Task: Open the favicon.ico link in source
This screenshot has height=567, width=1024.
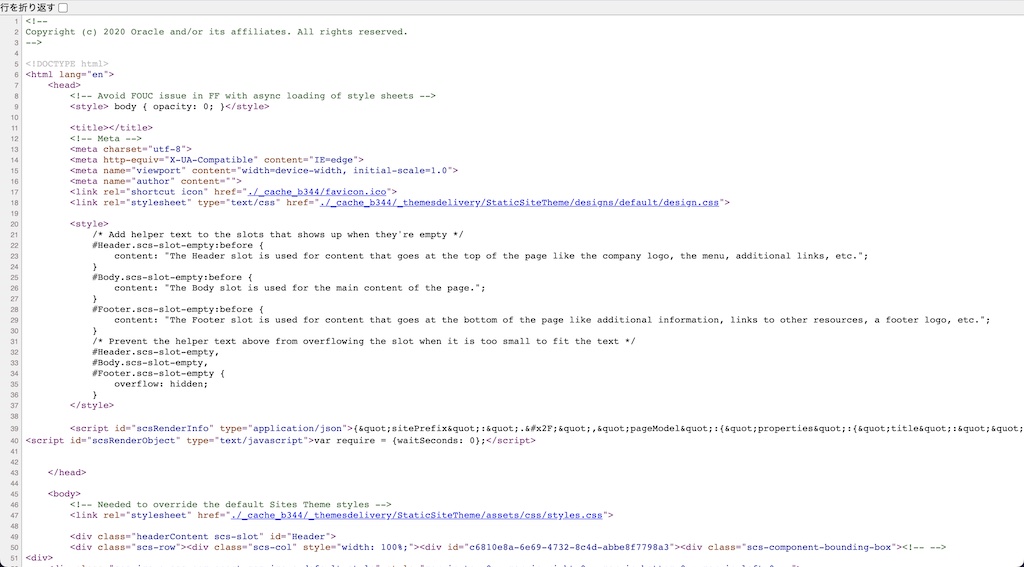Action: 319,191
